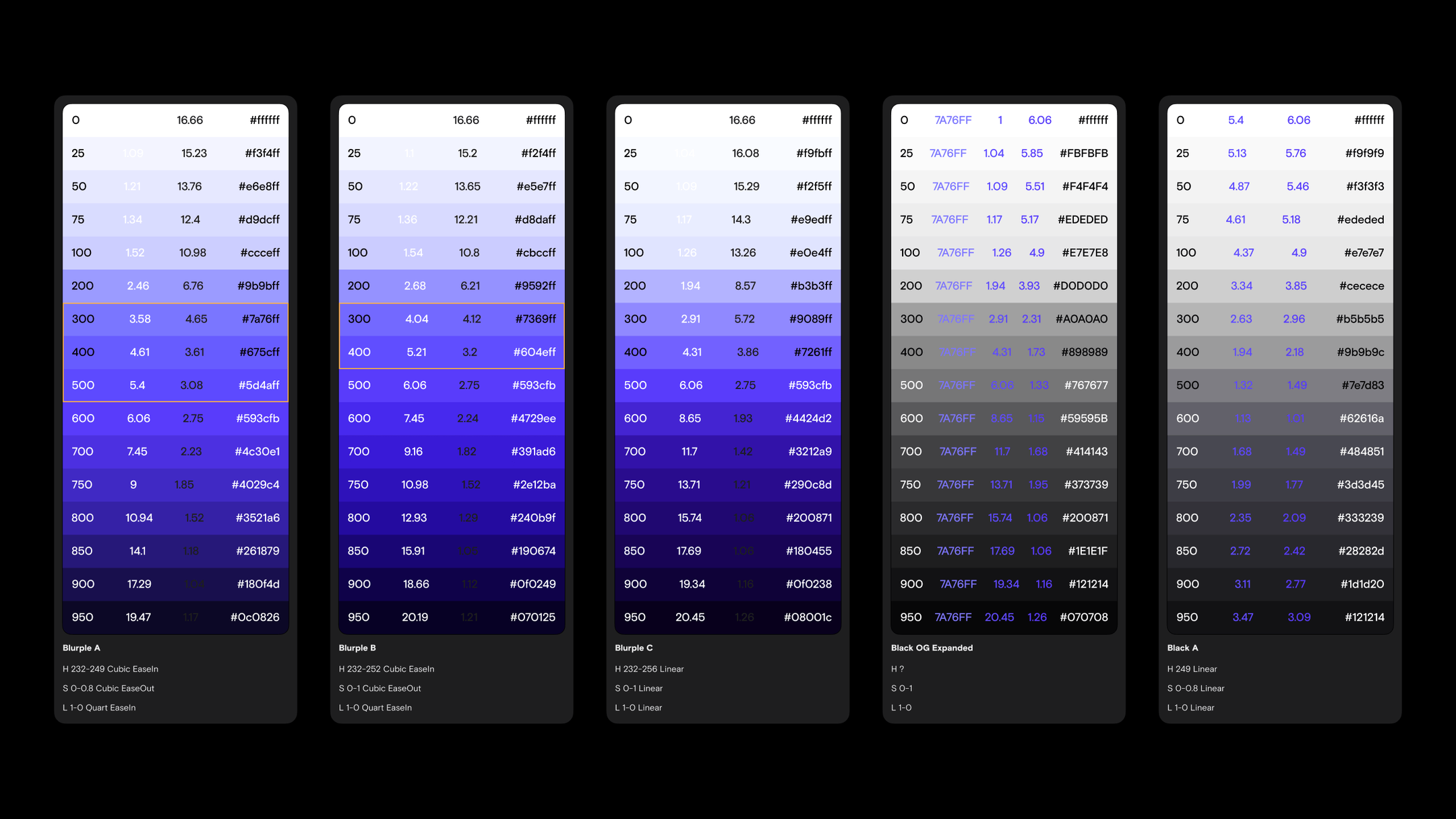
Task: Click the #A0A0A0 row in Black OG Expanded
Action: point(1004,319)
